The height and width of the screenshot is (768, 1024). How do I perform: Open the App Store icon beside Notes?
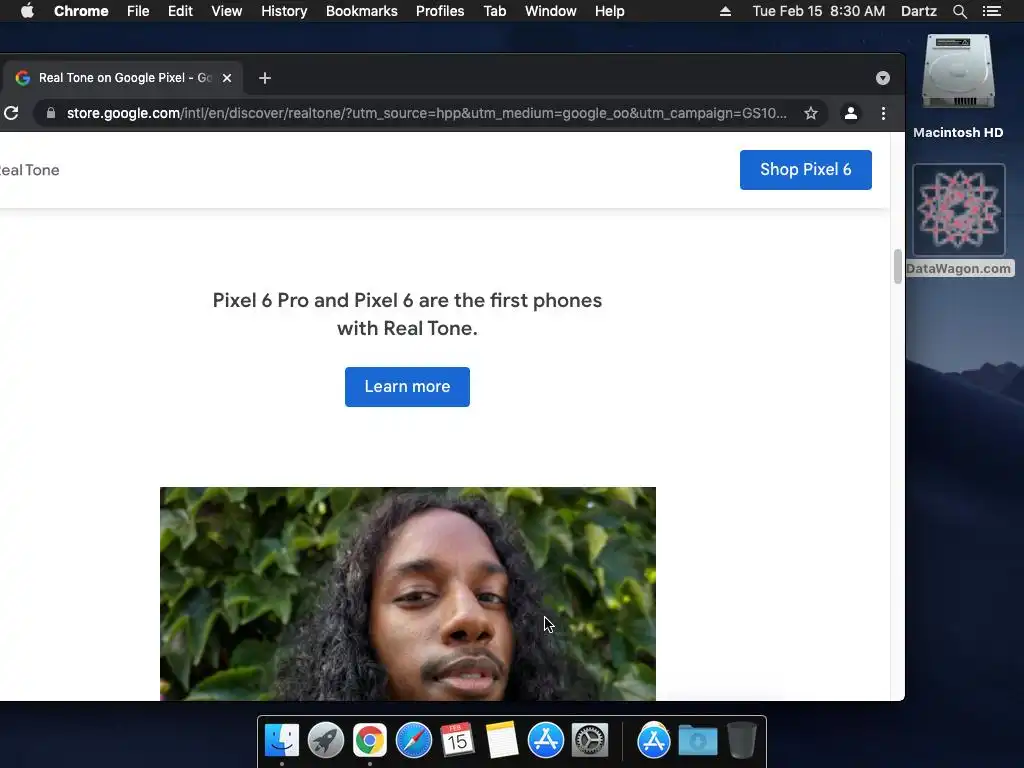(x=546, y=740)
